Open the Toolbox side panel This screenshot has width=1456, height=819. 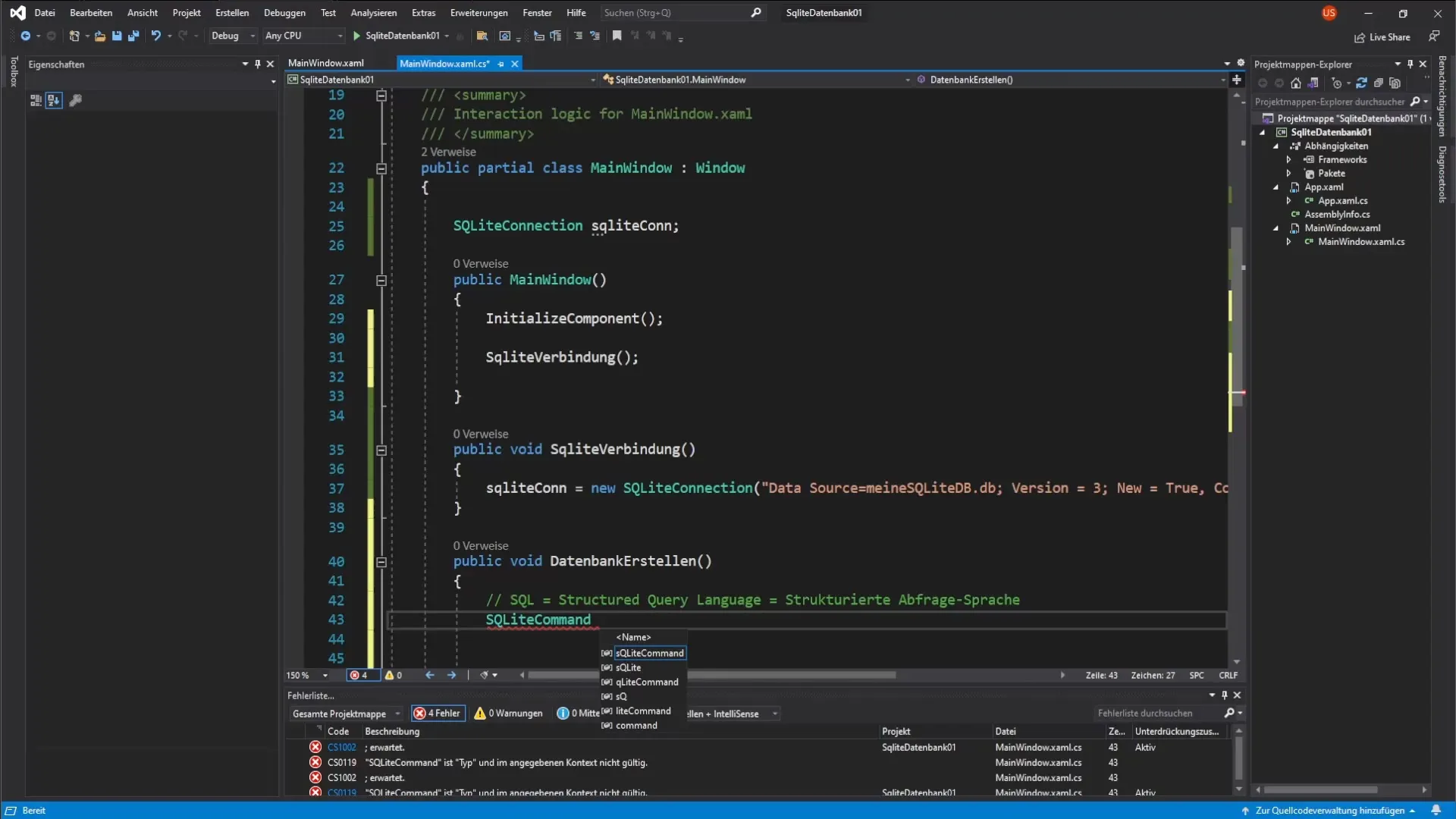tap(14, 71)
